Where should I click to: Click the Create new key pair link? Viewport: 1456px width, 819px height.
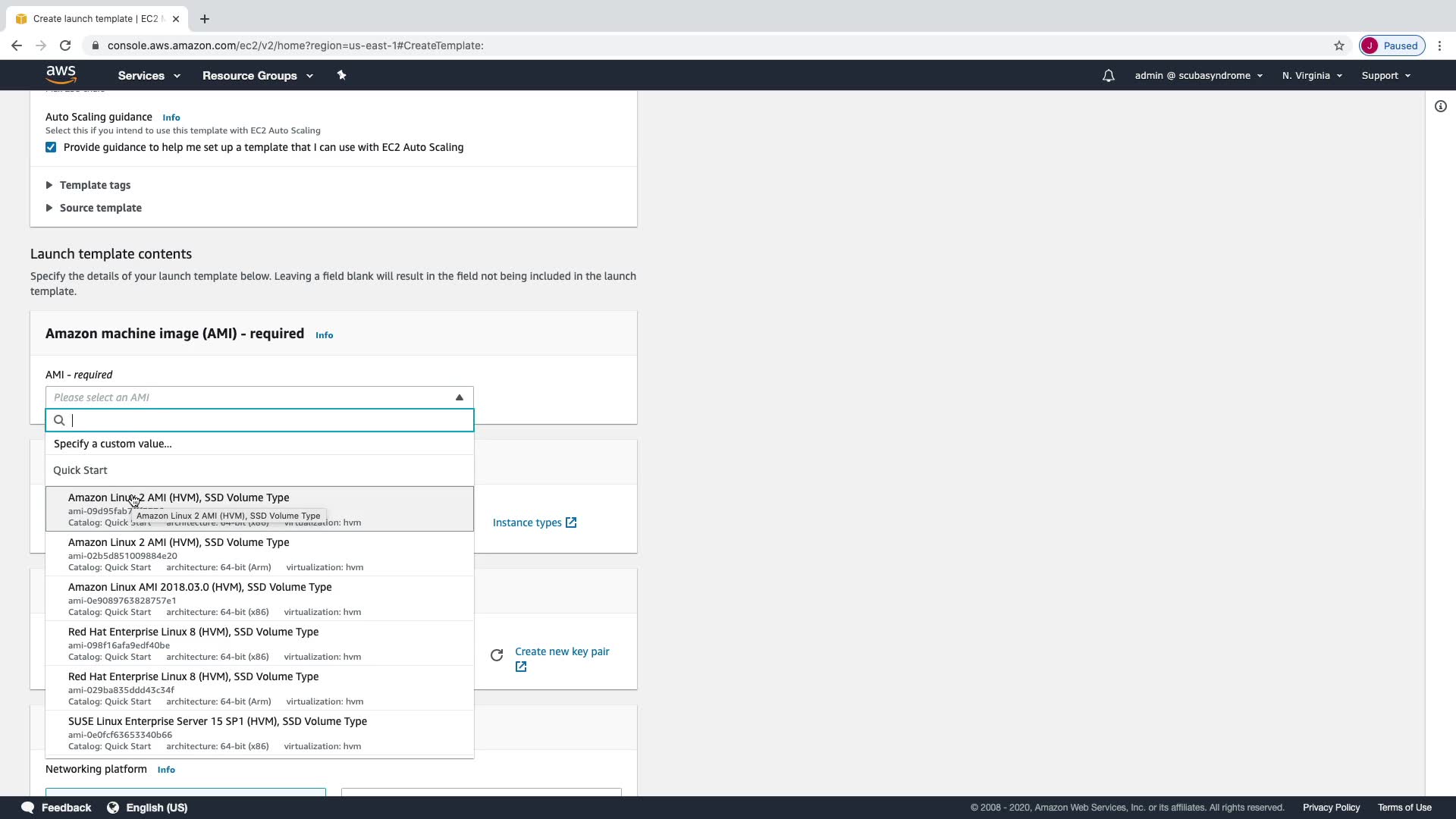coord(561,651)
